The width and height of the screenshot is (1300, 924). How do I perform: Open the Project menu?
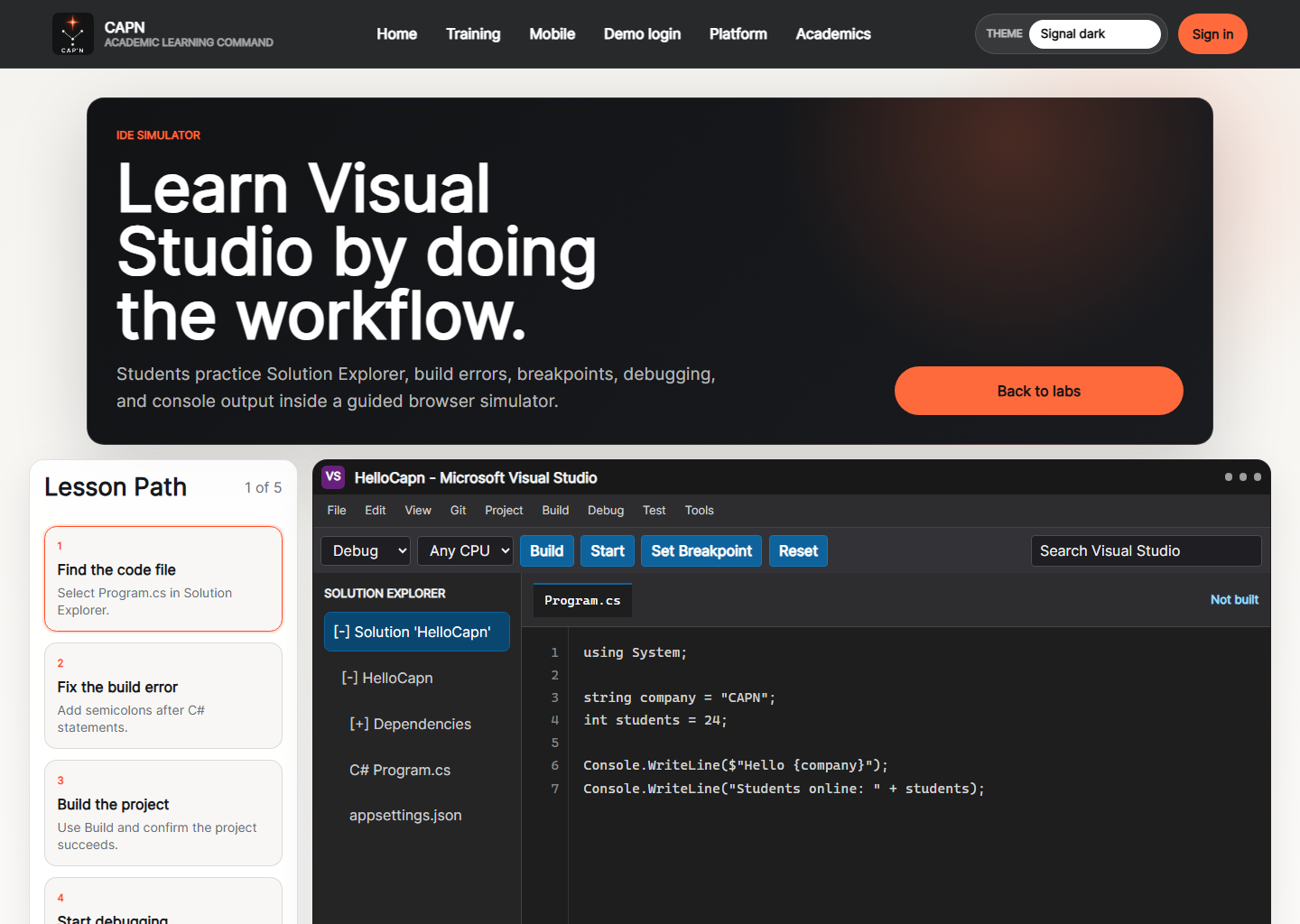(x=504, y=511)
